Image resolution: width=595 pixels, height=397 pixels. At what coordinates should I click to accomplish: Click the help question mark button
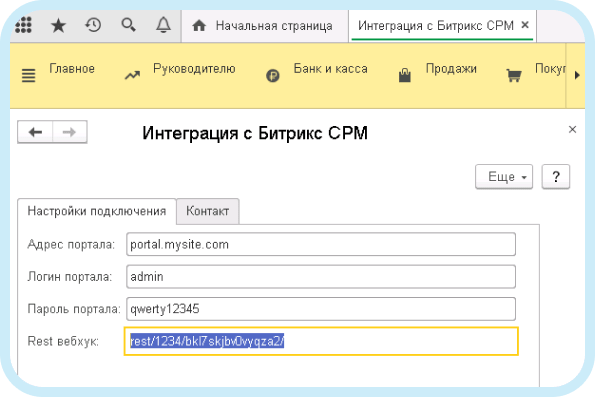coord(556,176)
